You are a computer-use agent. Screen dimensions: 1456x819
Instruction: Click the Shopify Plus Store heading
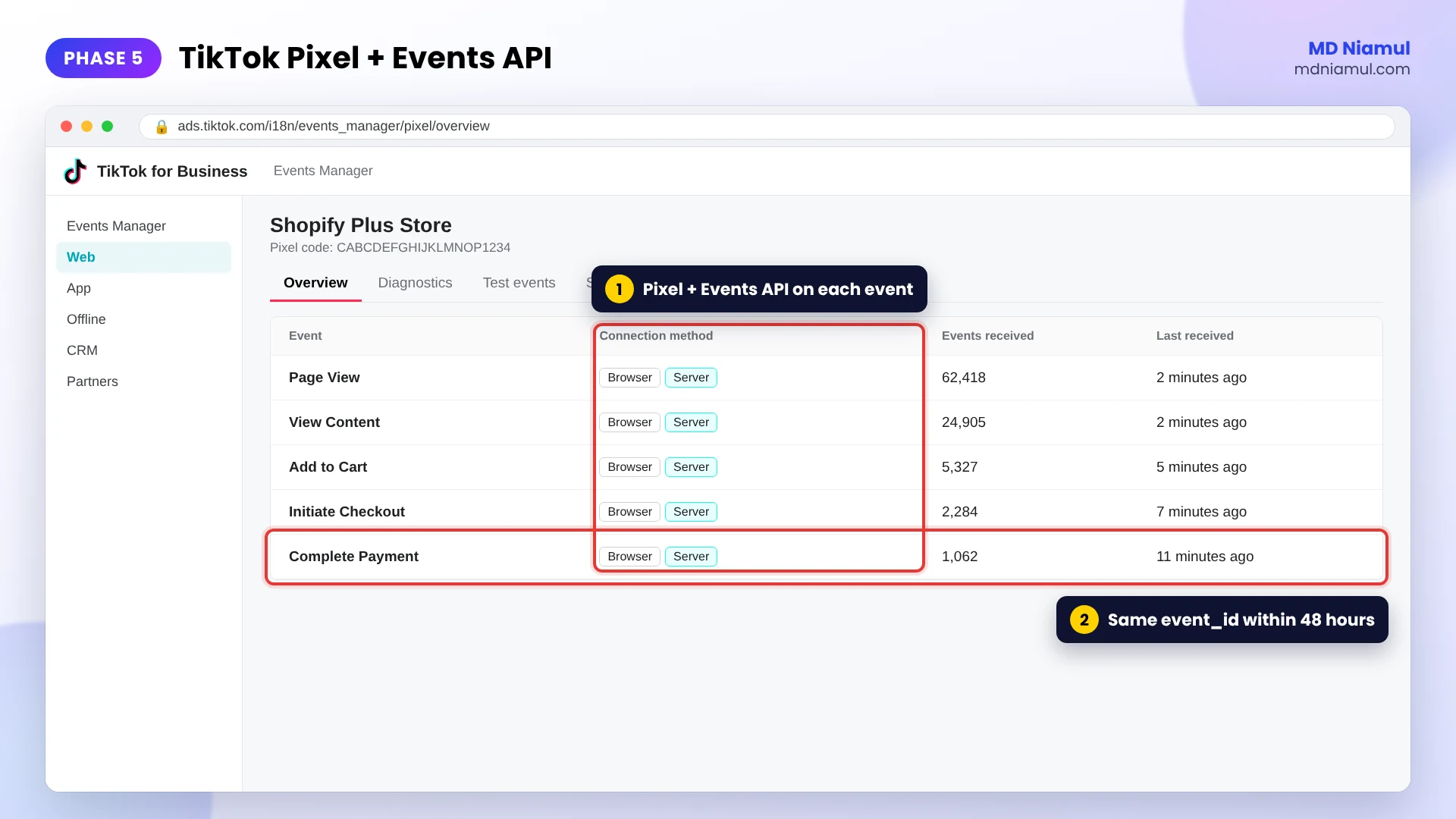360,225
